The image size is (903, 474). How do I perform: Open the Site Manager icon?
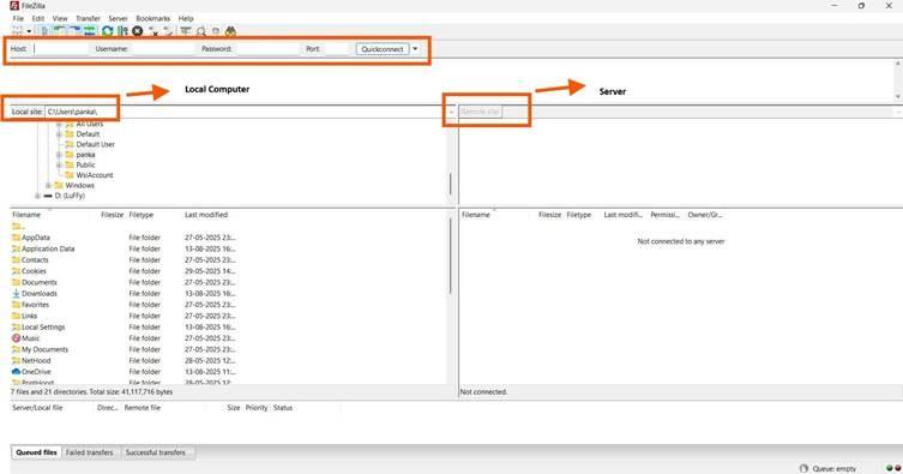(17, 31)
